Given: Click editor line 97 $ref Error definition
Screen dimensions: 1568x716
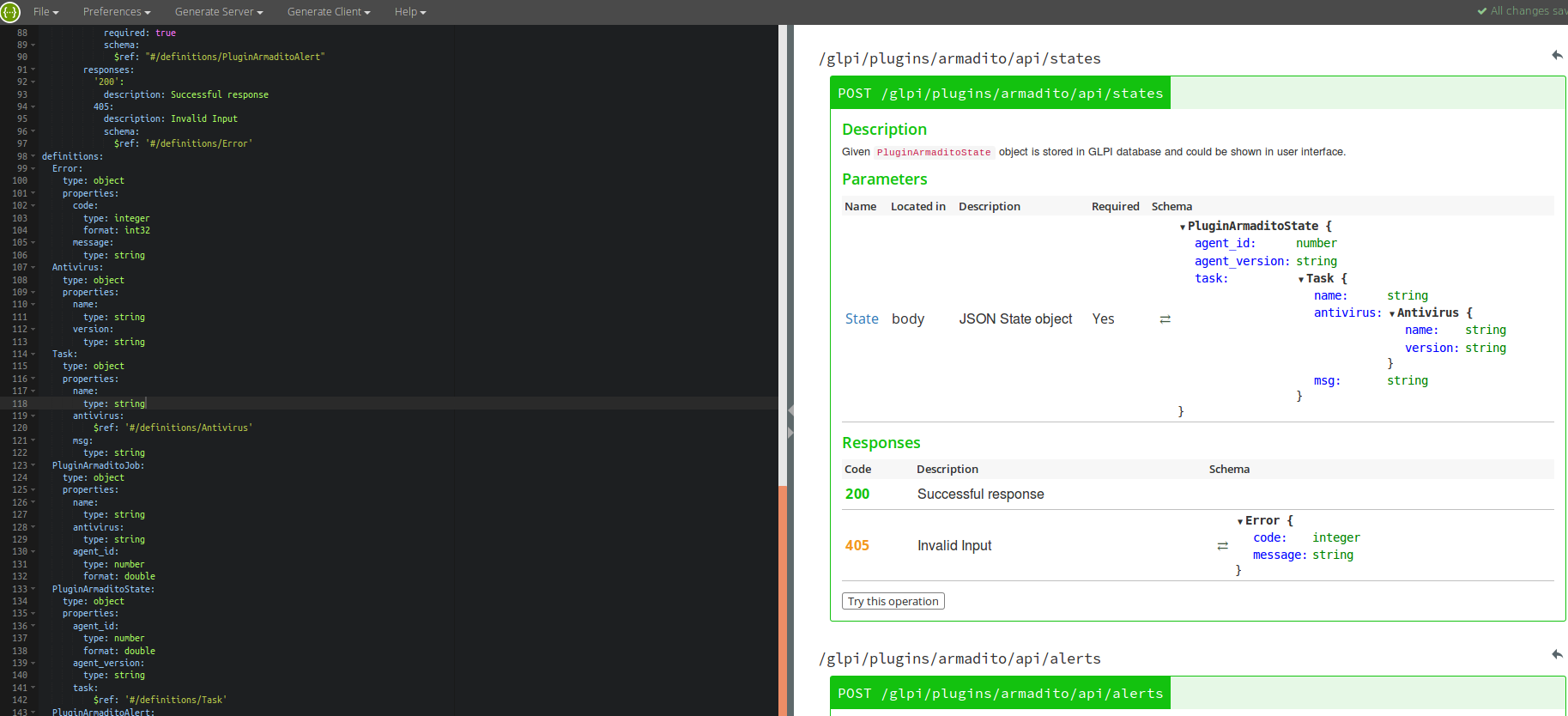Looking at the screenshot, I should [183, 143].
